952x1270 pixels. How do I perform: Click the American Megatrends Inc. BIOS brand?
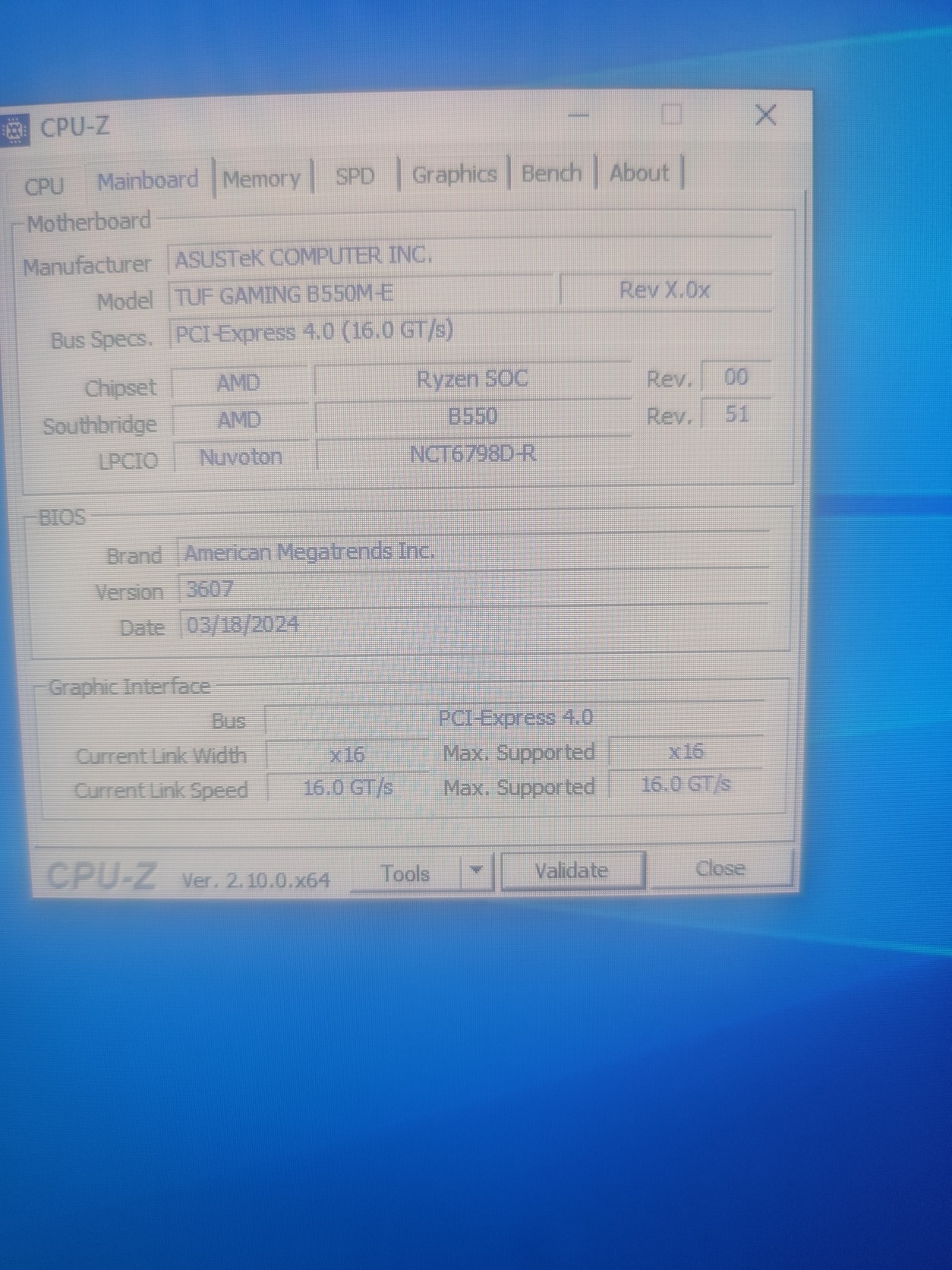(473, 551)
